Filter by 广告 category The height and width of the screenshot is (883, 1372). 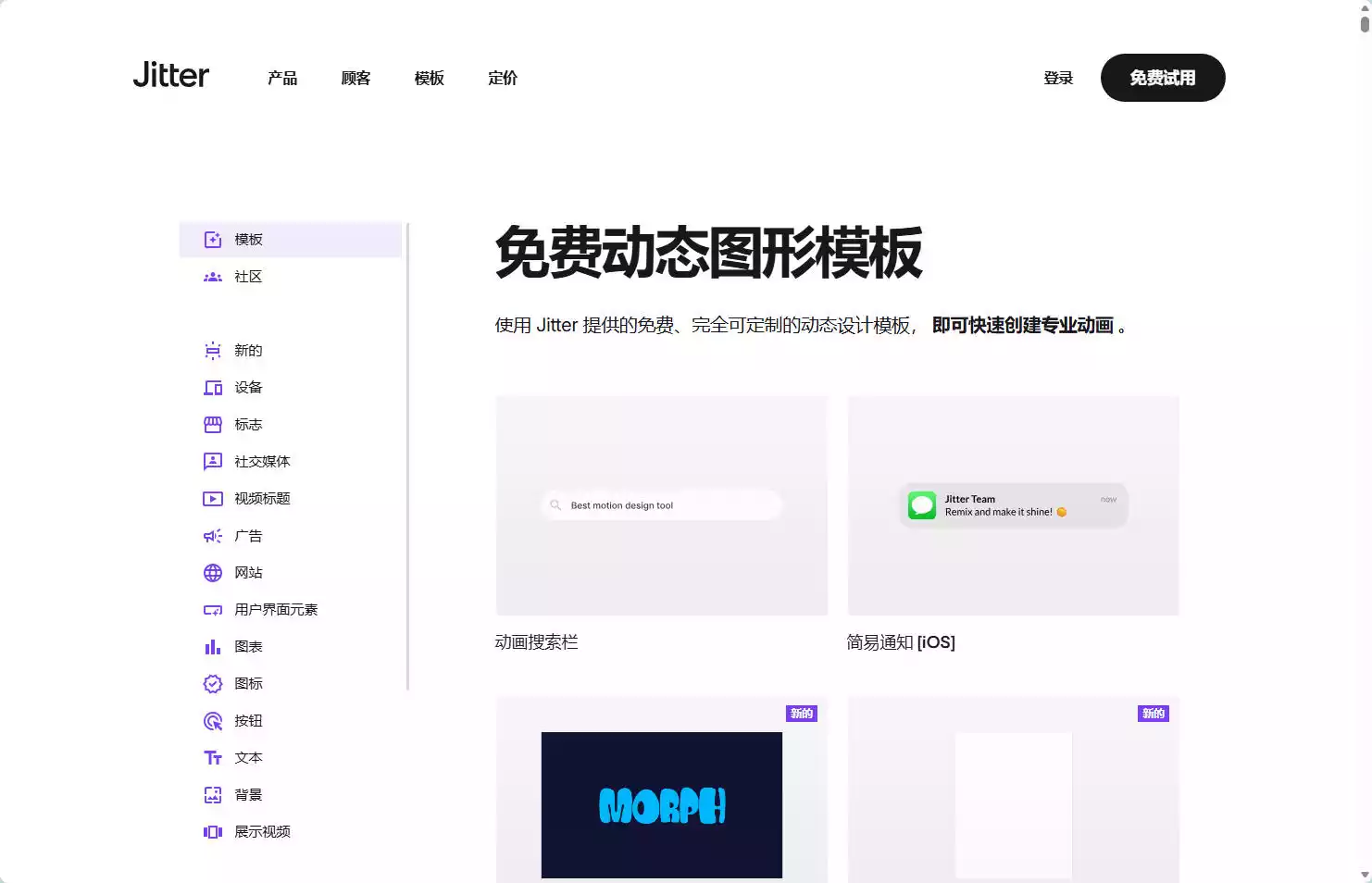pyautogui.click(x=291, y=536)
